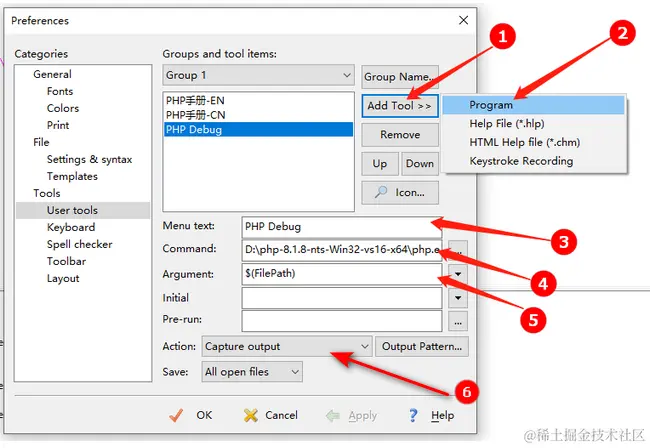
Task: Choose HTML Help file (*.chm) entry
Action: [534, 142]
